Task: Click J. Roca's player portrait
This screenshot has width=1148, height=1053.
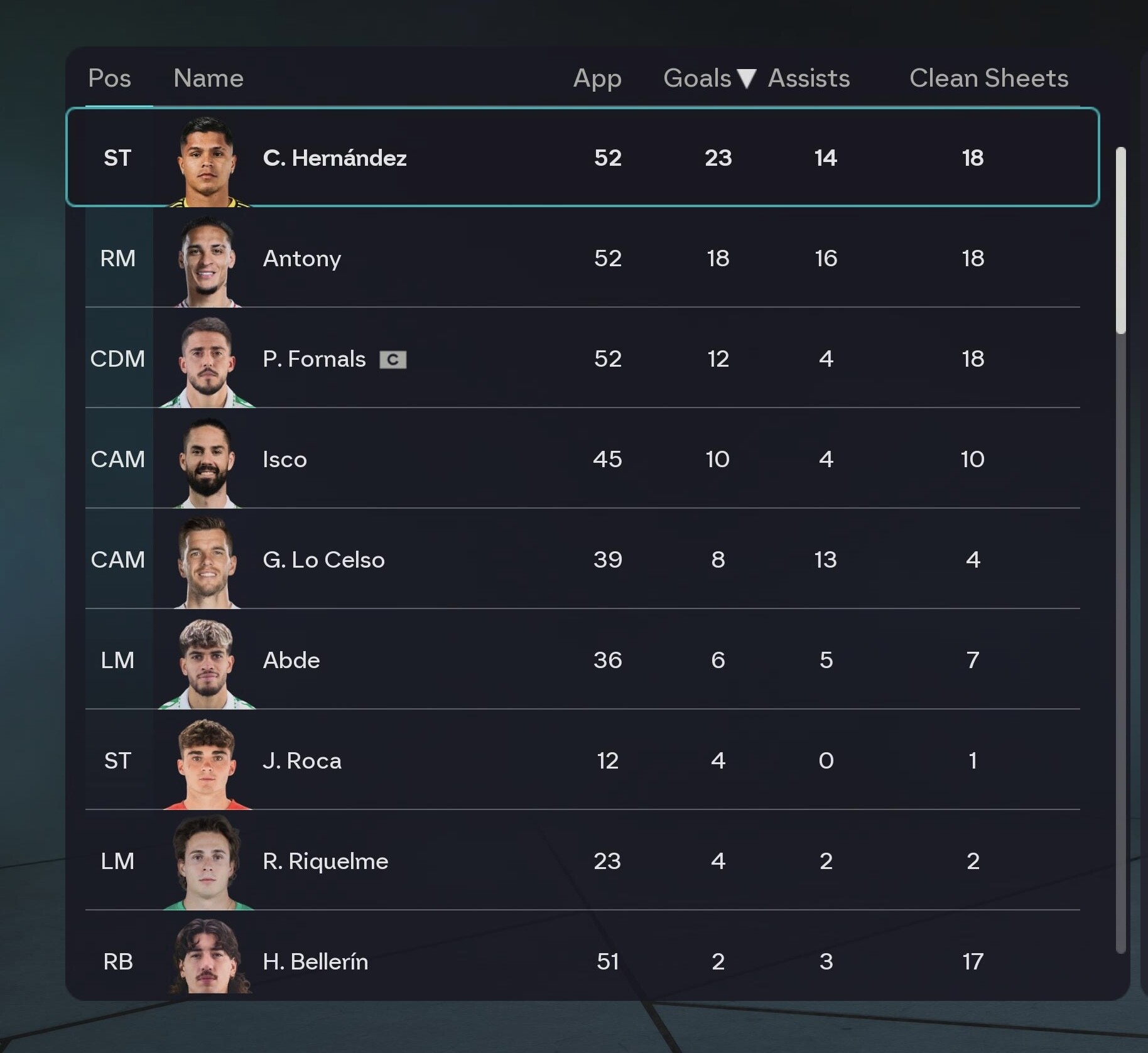Action: (208, 764)
